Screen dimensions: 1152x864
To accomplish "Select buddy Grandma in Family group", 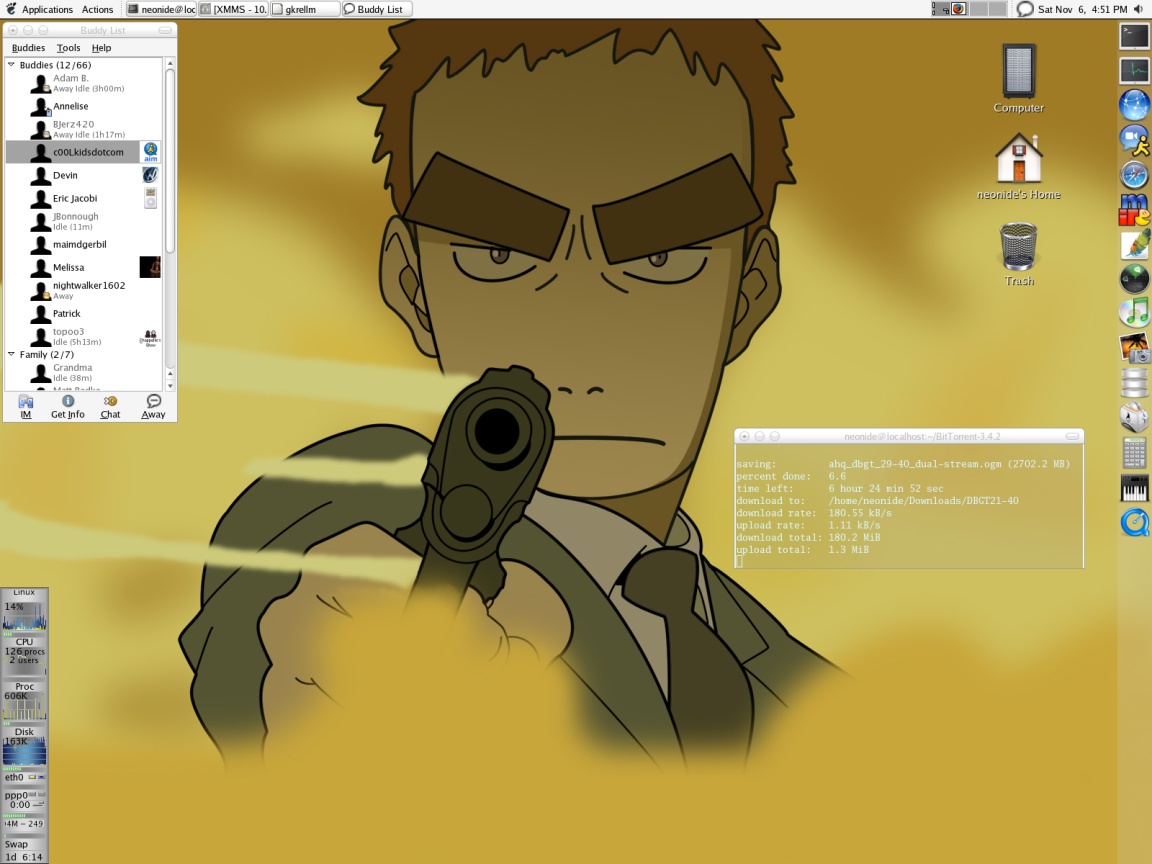I will click(84, 372).
